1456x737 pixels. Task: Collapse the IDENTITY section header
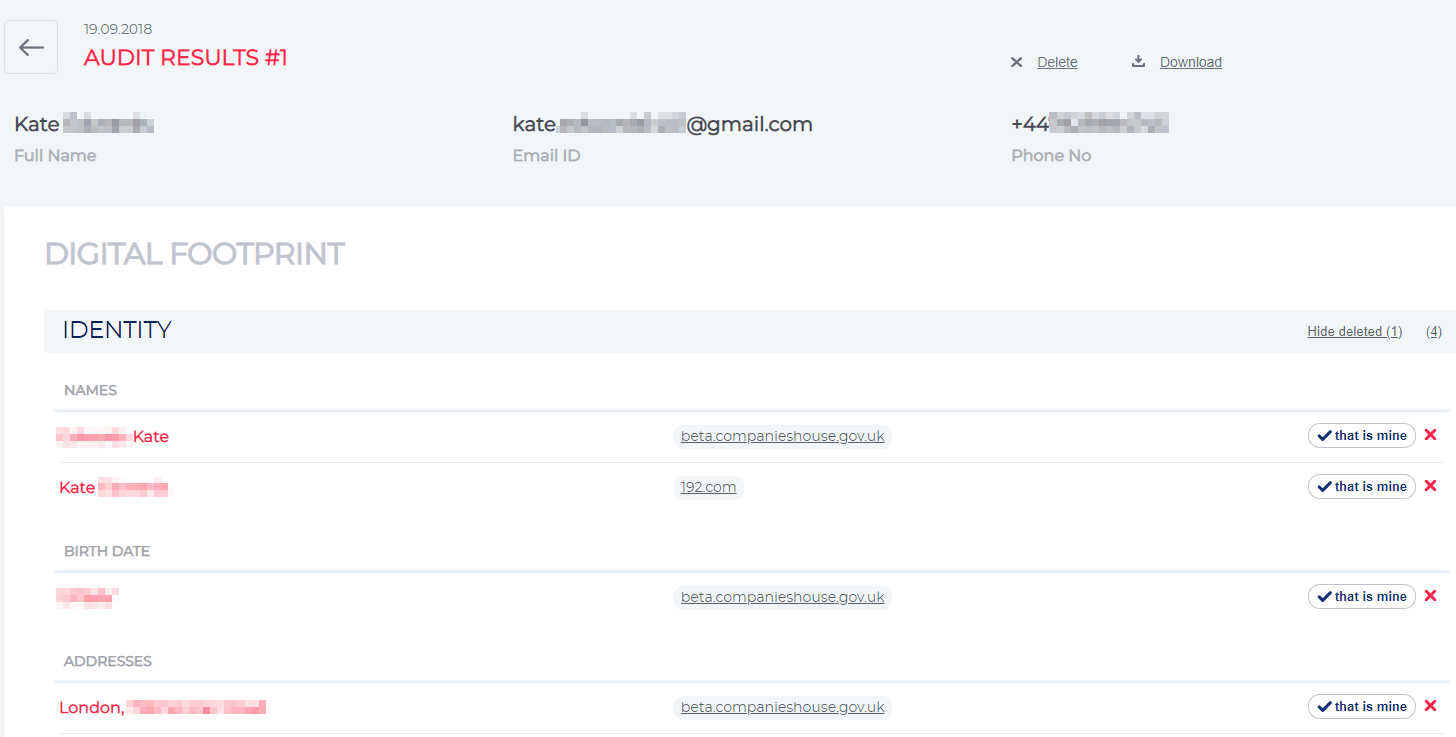[x=117, y=330]
